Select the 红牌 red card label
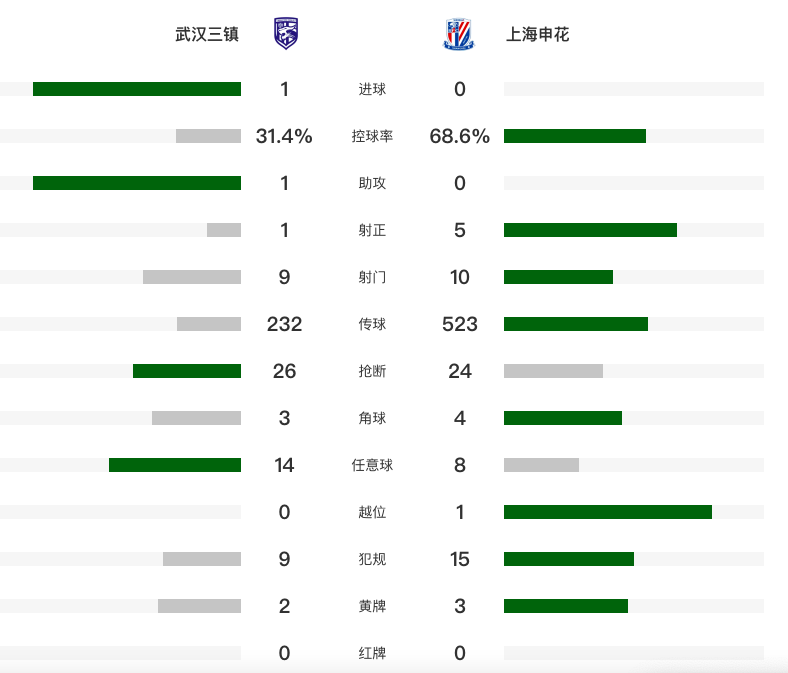This screenshot has height=673, width=788. 372,653
